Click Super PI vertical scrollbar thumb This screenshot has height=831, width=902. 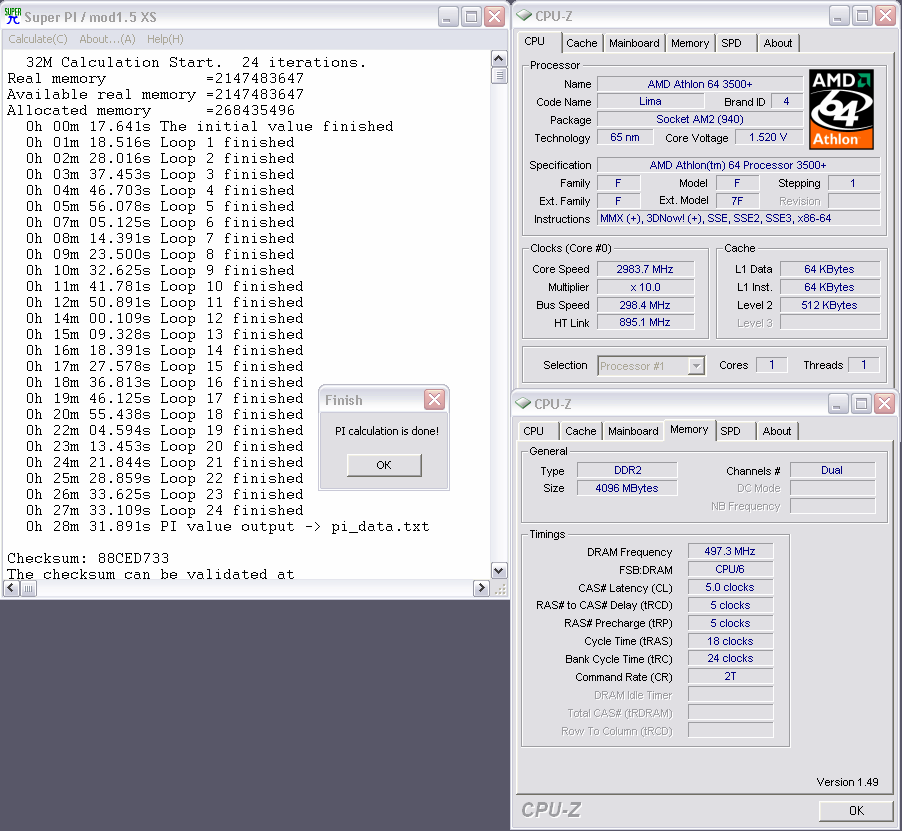pyautogui.click(x=499, y=75)
